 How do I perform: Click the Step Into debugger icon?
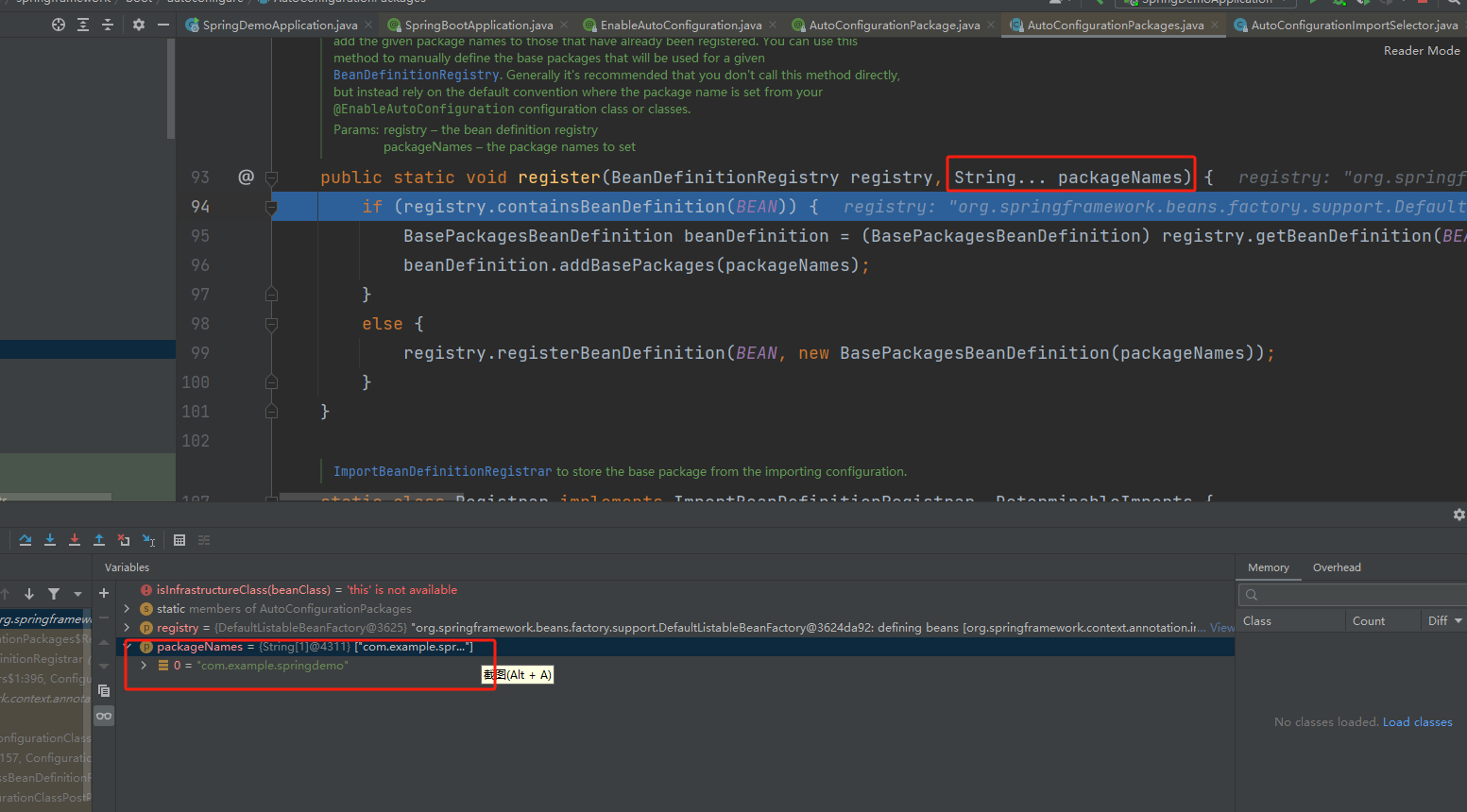tap(50, 540)
